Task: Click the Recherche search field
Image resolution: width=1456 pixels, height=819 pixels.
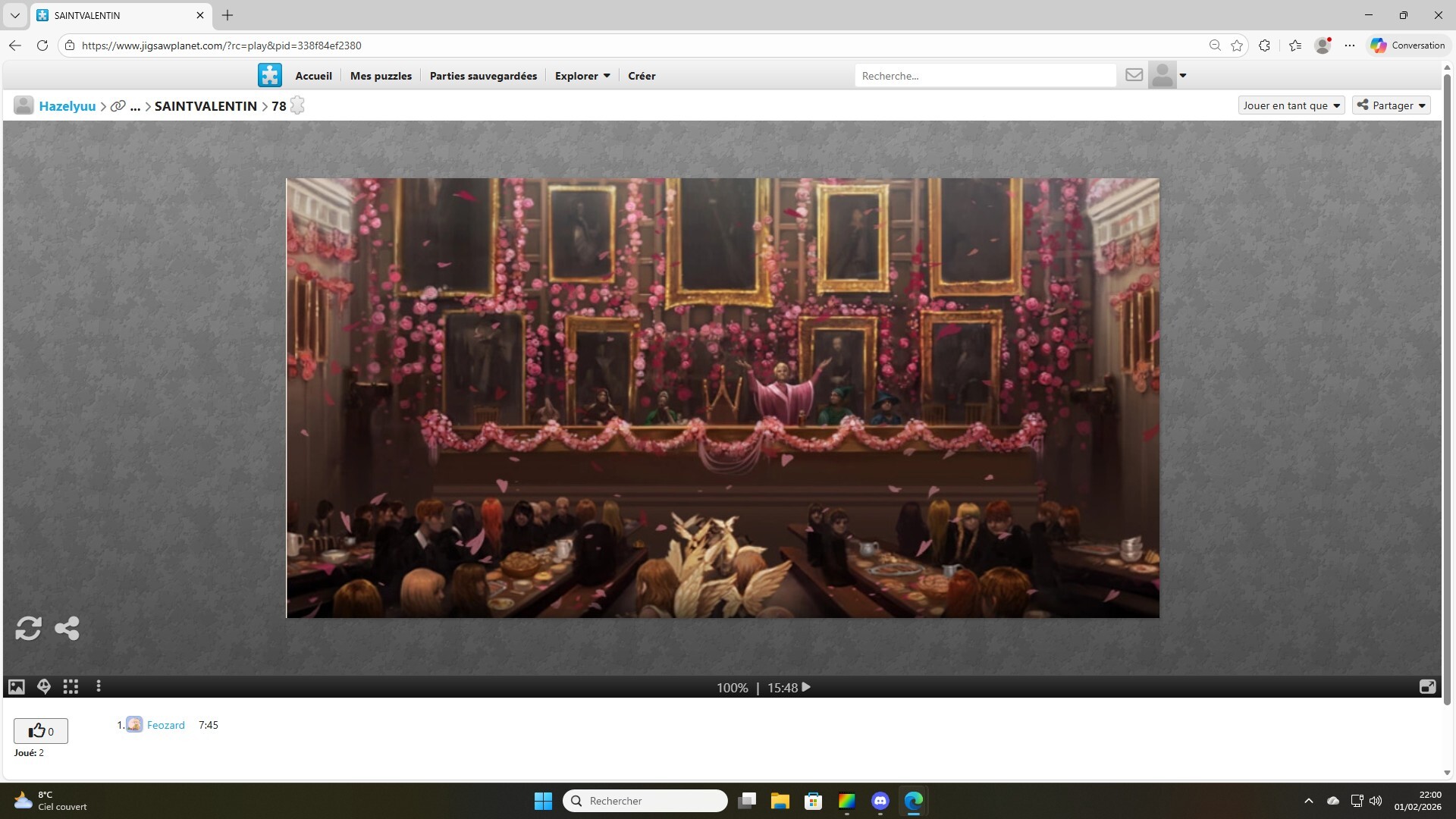Action: click(x=984, y=76)
